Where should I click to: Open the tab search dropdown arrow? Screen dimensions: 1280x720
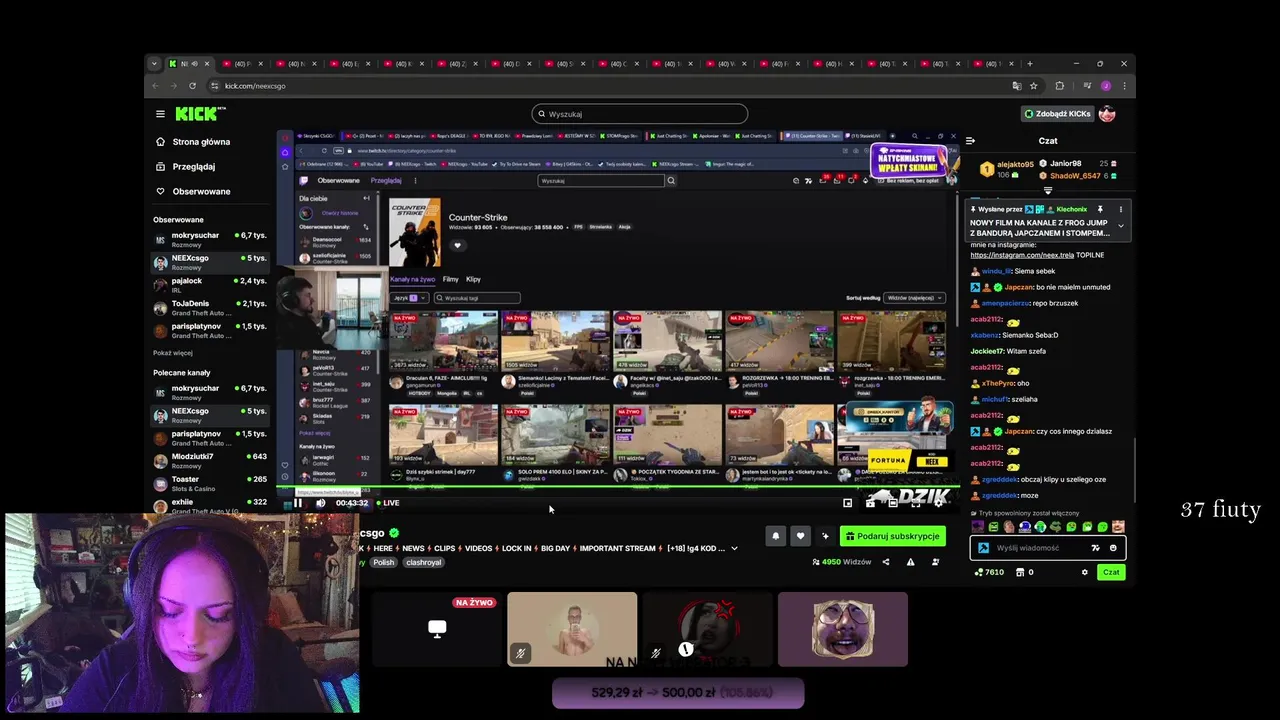[154, 64]
